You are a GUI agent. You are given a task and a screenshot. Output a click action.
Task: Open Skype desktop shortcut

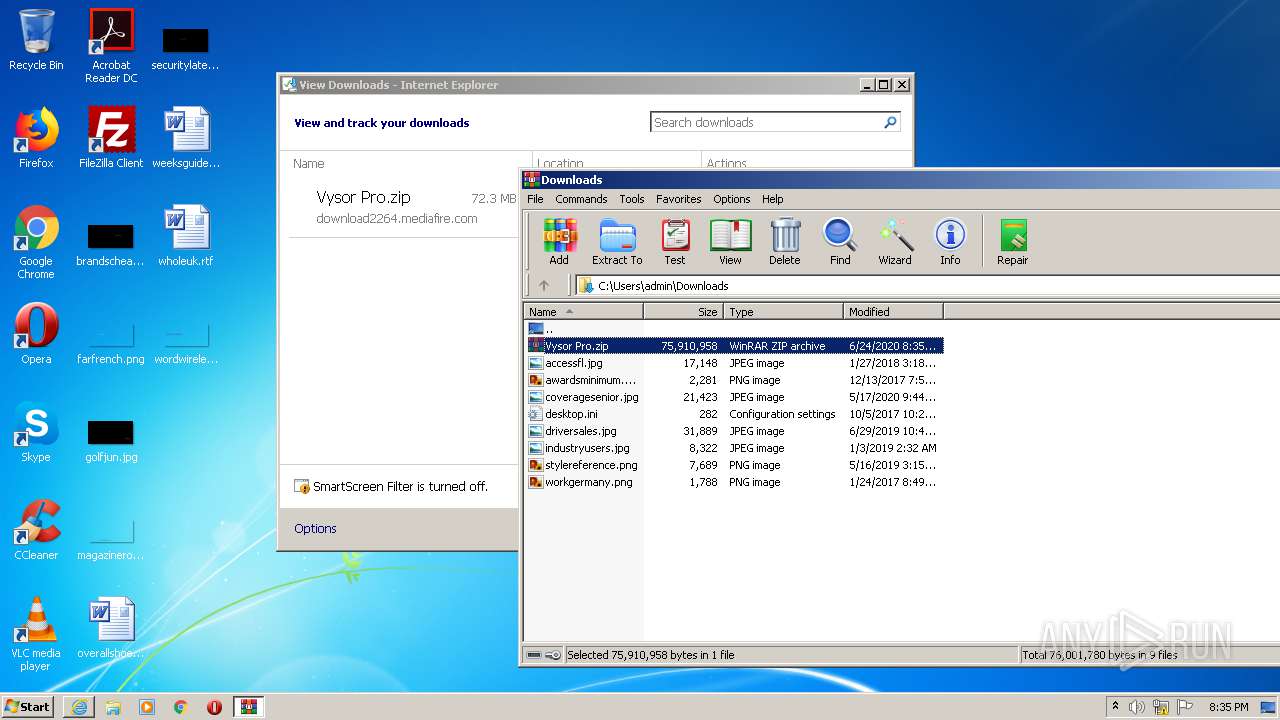(x=36, y=432)
